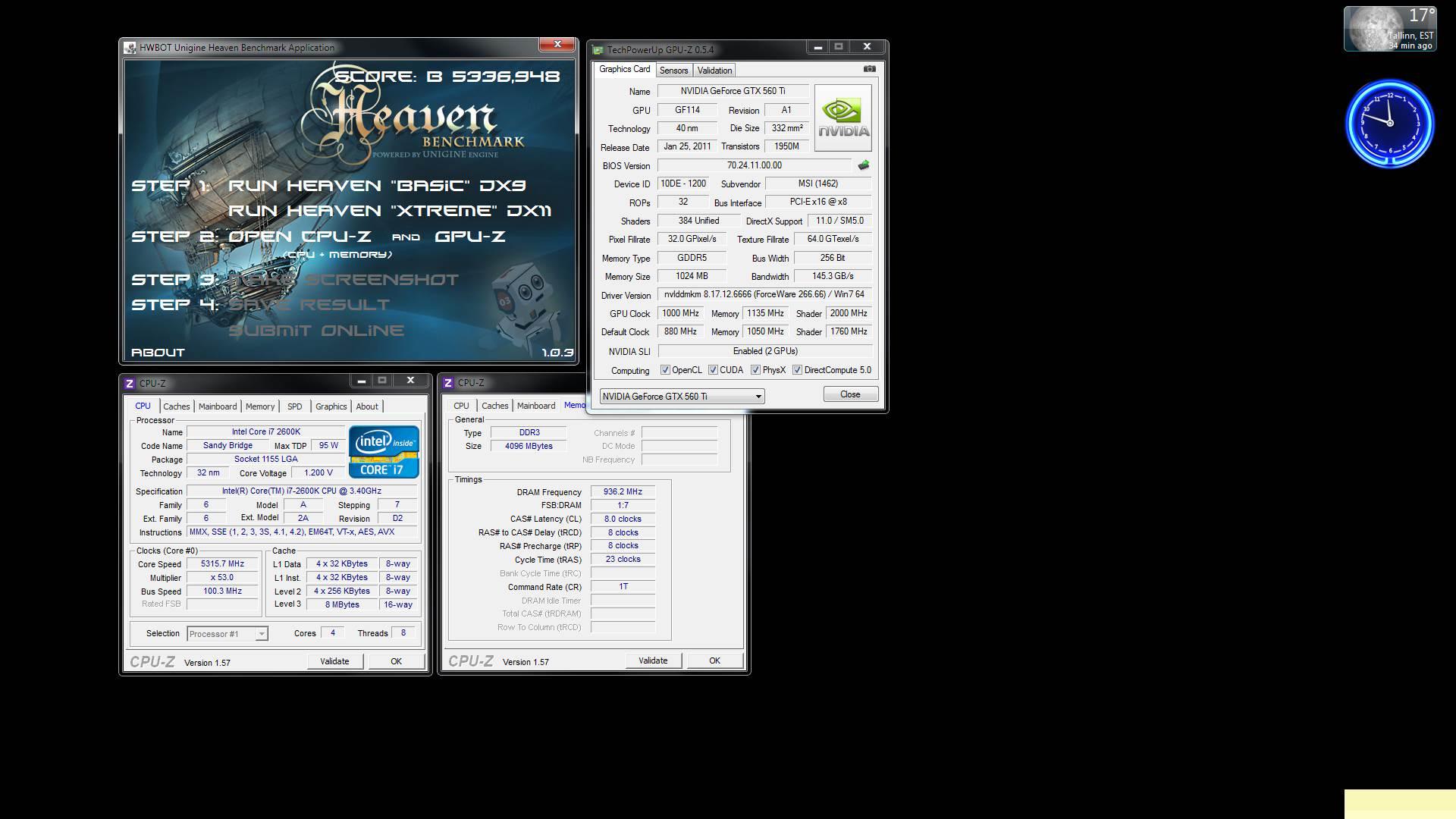Open the Caches tab in left CPU-Z
The height and width of the screenshot is (819, 1456).
(176, 406)
